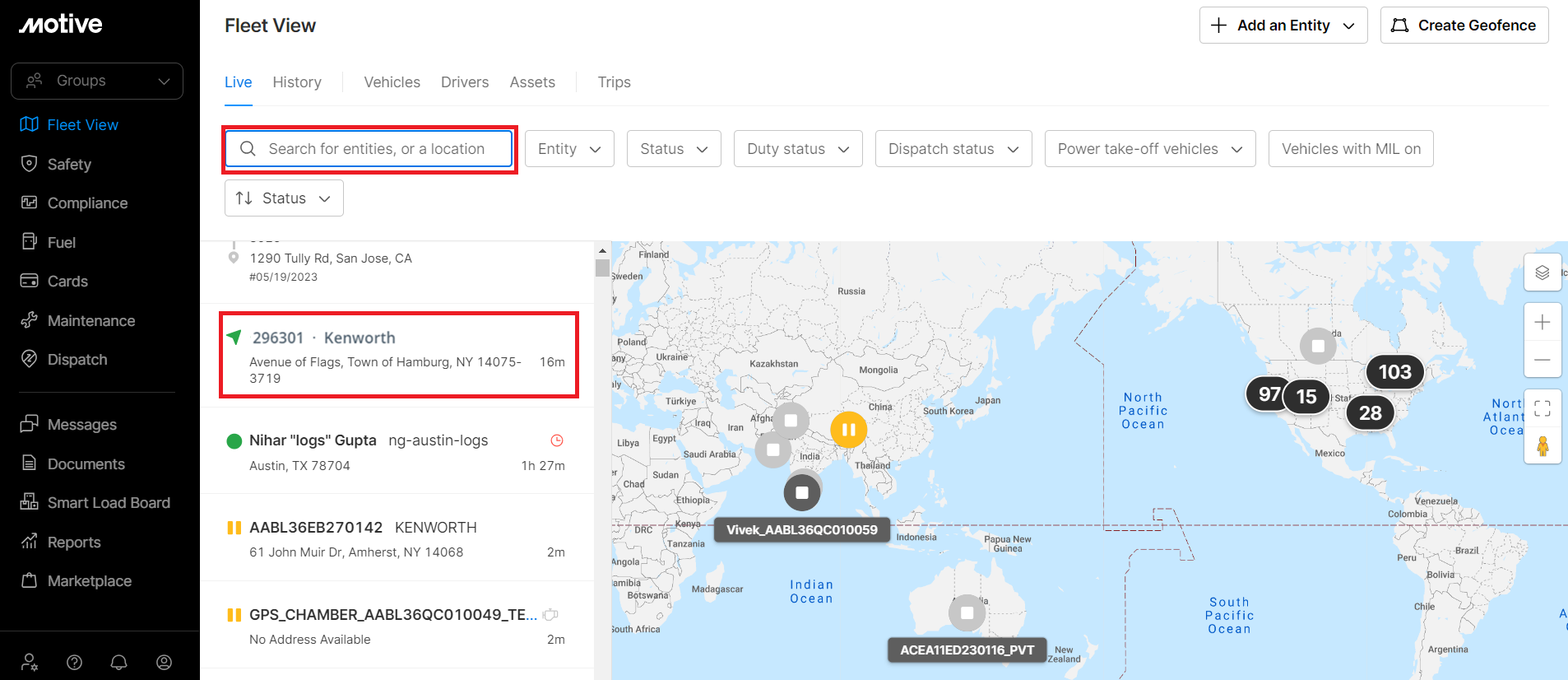Screen dimensions: 1568x680
Task: Click the Add an Entity button
Action: [x=1283, y=26]
